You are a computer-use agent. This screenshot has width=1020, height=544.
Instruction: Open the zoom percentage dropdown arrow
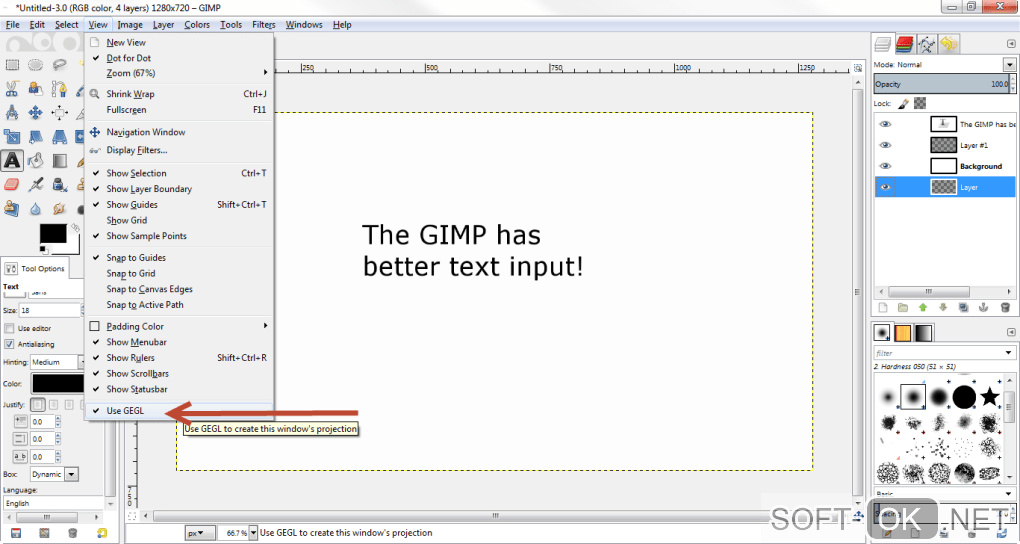[254, 532]
